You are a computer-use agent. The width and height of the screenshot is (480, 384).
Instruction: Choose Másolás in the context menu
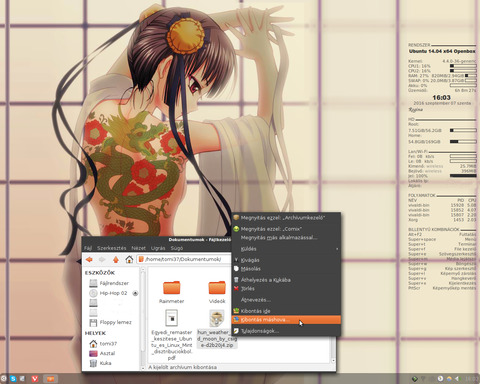(286, 269)
